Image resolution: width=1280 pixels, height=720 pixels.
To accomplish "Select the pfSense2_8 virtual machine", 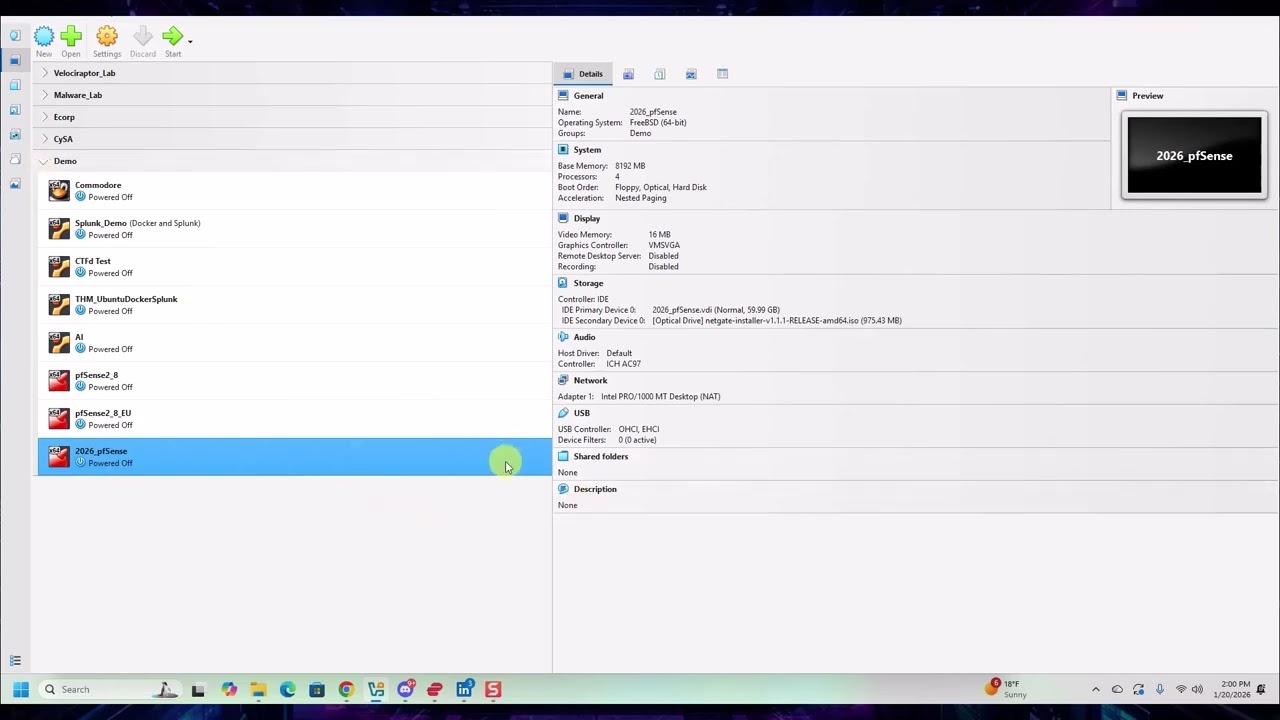I will (x=295, y=381).
